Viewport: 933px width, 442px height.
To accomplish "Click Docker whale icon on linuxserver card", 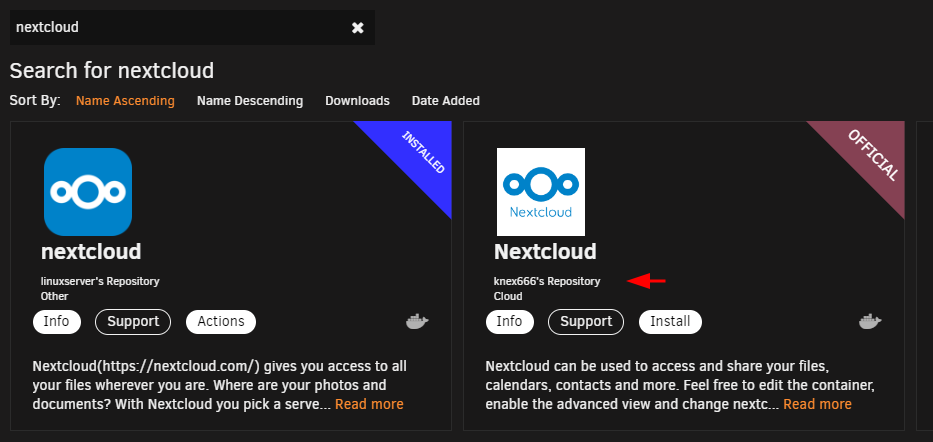I will coord(417,322).
